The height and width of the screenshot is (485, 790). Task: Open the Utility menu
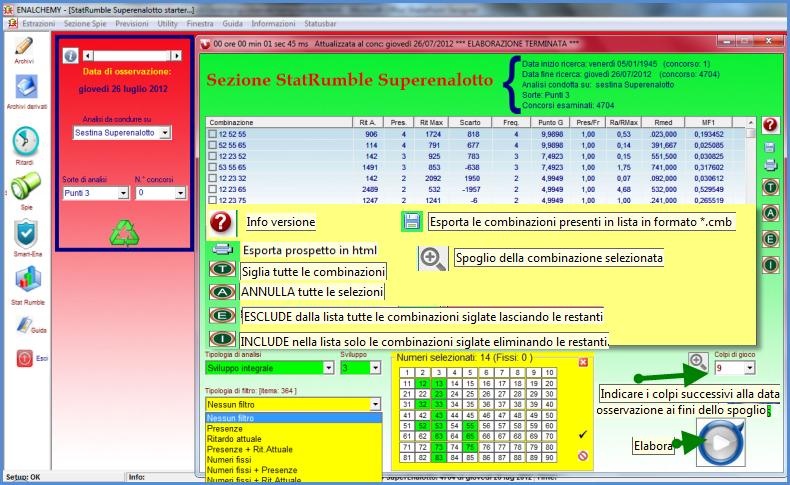(x=167, y=24)
